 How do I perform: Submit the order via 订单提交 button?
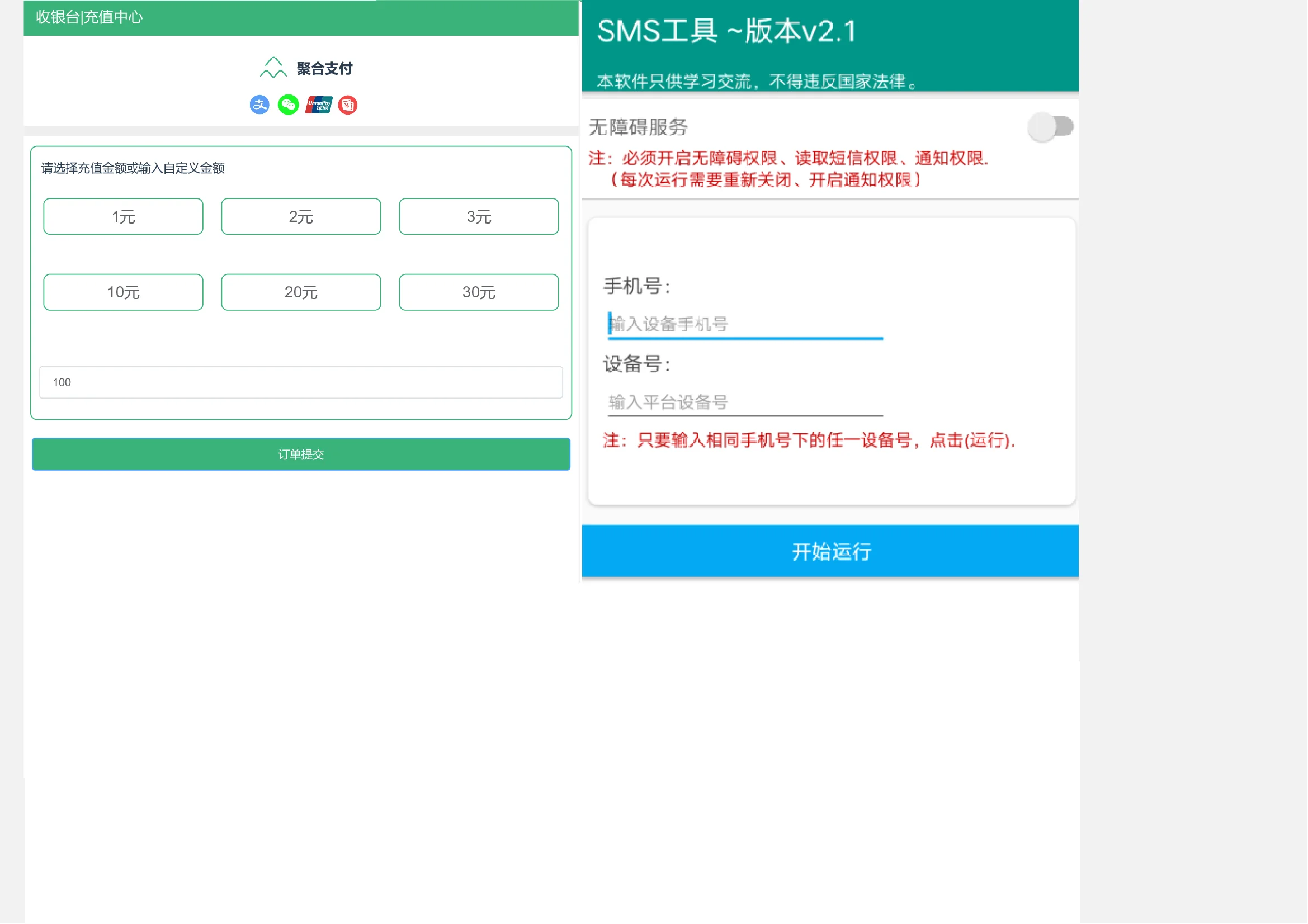(x=300, y=454)
